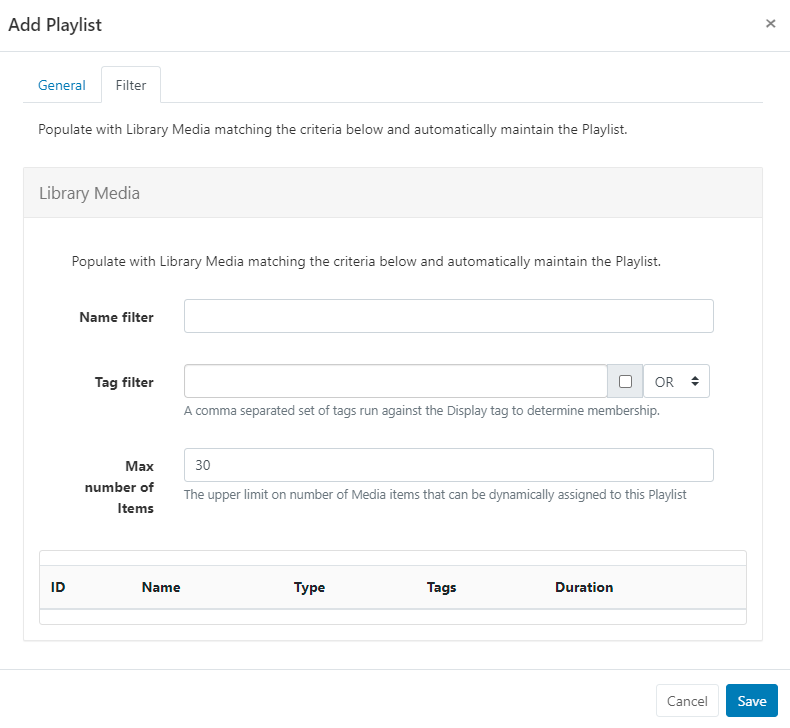Open the OR logical operator dropdown
The height and width of the screenshot is (728, 790).
pos(676,381)
